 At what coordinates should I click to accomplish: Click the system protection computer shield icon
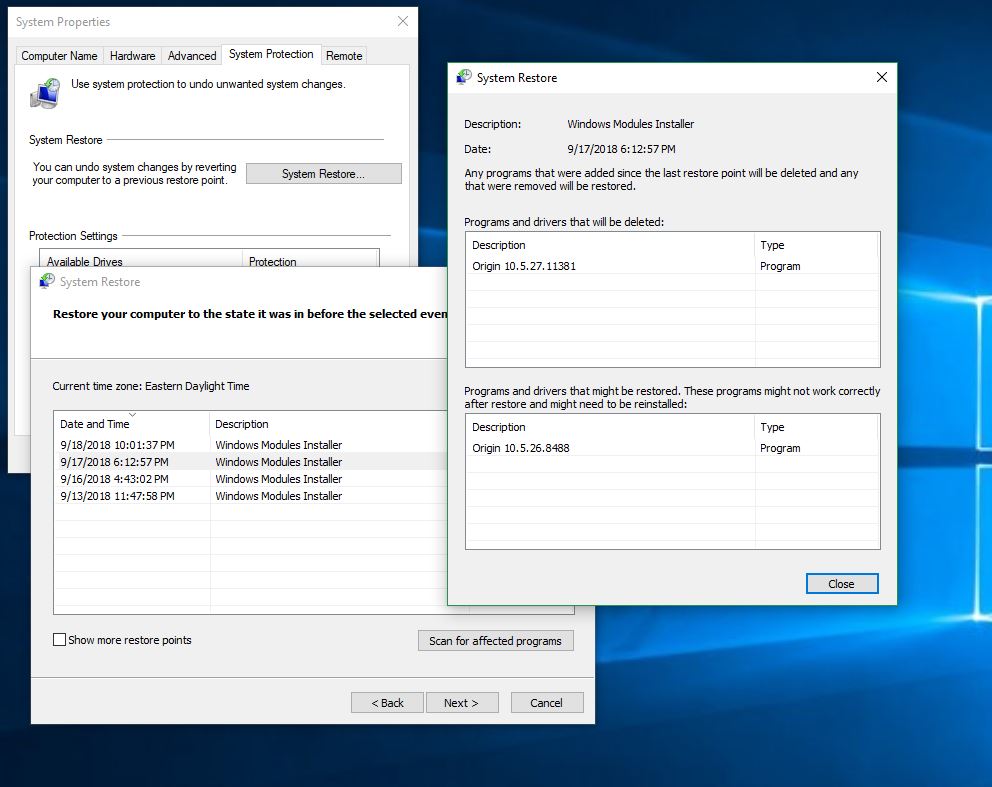(x=45, y=93)
